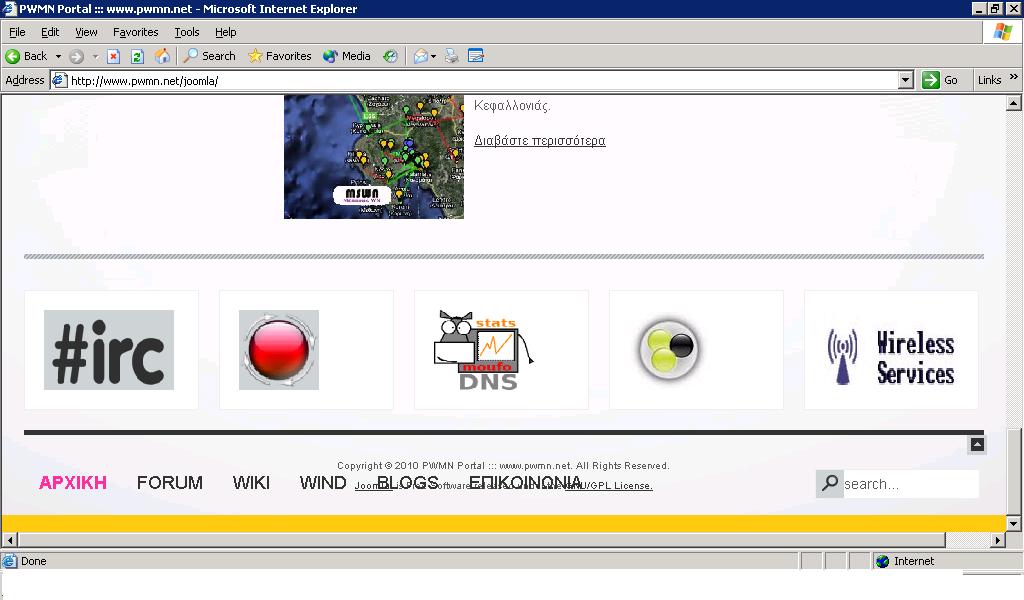This screenshot has height=600, width=1024.
Task: Refresh the page with the toolbar icon
Action: tap(137, 56)
